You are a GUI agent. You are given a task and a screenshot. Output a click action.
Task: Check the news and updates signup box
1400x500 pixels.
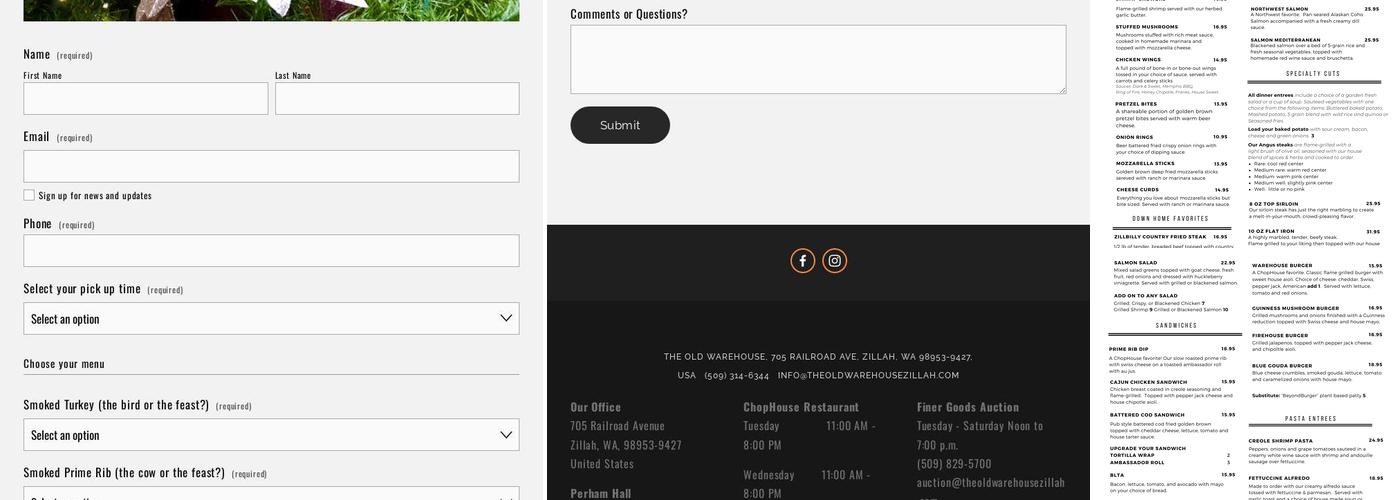(29, 195)
